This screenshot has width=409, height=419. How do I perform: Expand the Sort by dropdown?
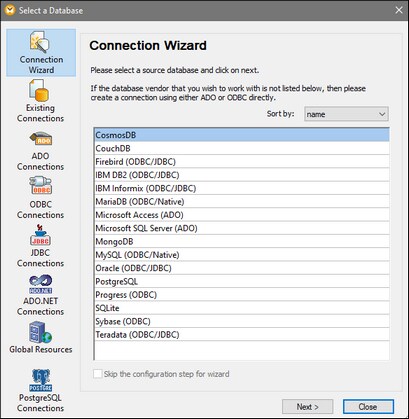tap(346, 114)
